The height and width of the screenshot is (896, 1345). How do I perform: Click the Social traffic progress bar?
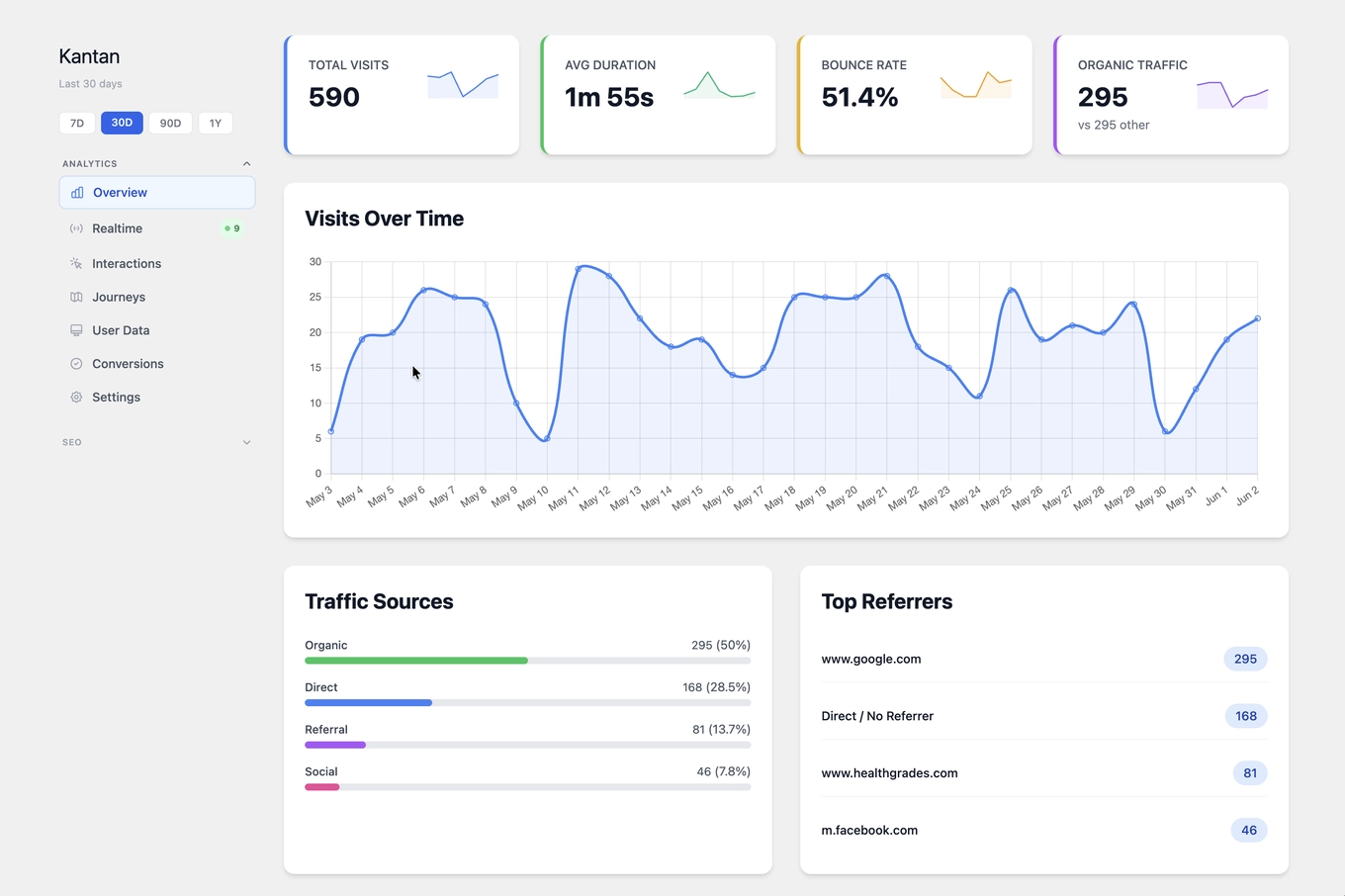click(528, 787)
